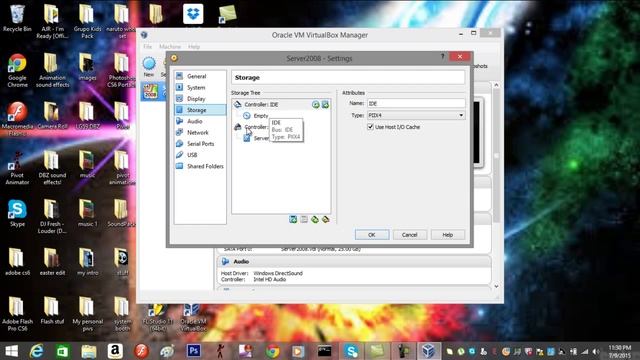The width and height of the screenshot is (640, 360).
Task: Click Windows Start button on taskbar
Action: 11,351
